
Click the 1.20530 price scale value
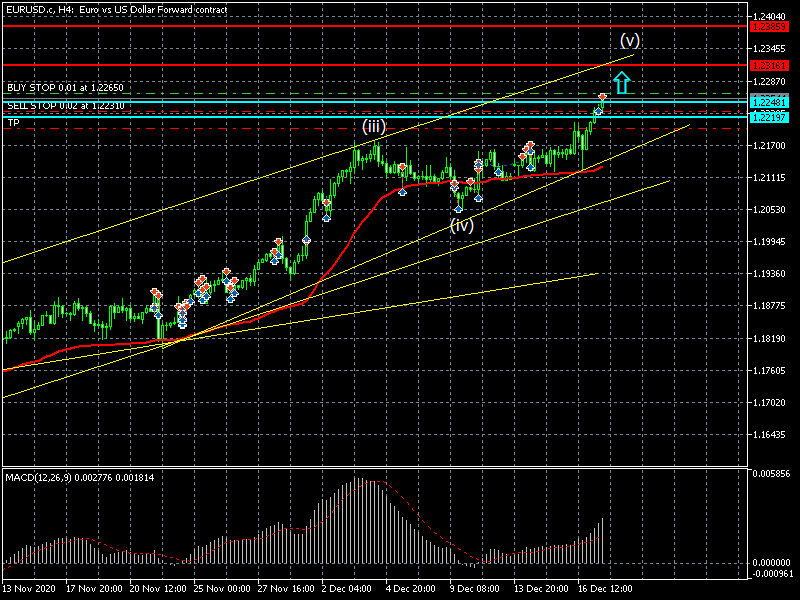773,210
